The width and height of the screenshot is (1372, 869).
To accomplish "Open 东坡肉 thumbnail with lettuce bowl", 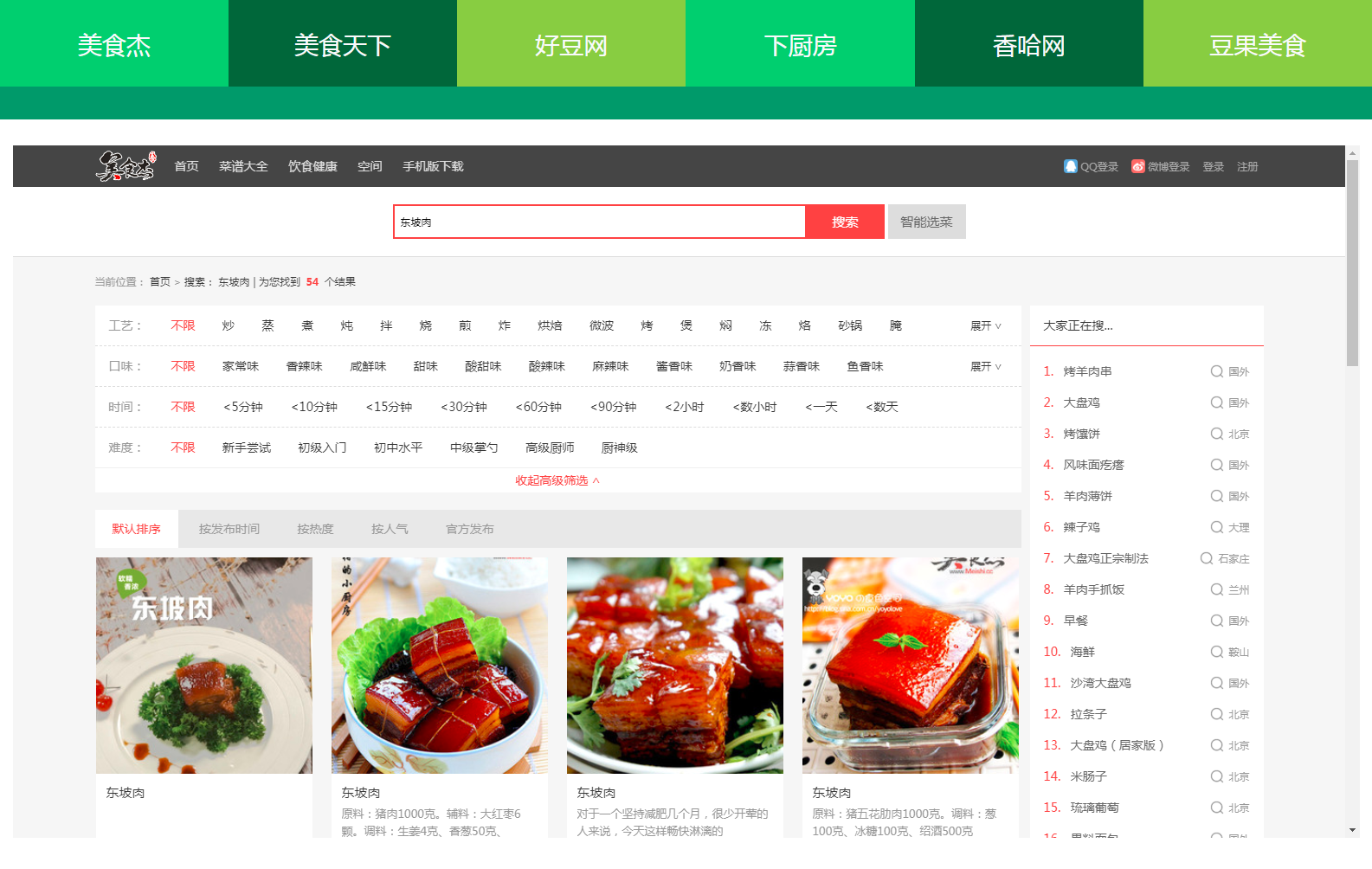I will click(440, 666).
